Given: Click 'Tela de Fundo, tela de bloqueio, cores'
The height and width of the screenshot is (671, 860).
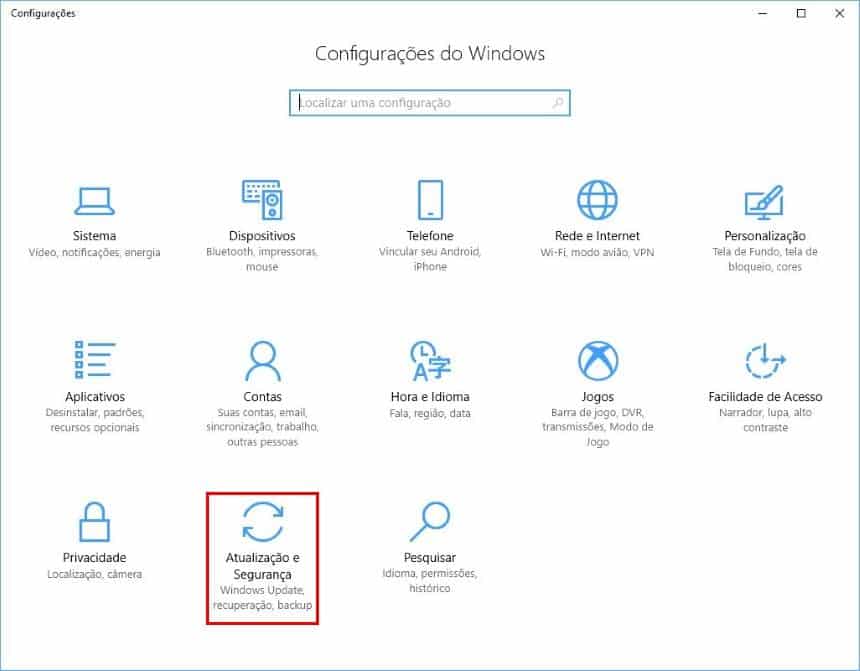Looking at the screenshot, I should tap(765, 260).
